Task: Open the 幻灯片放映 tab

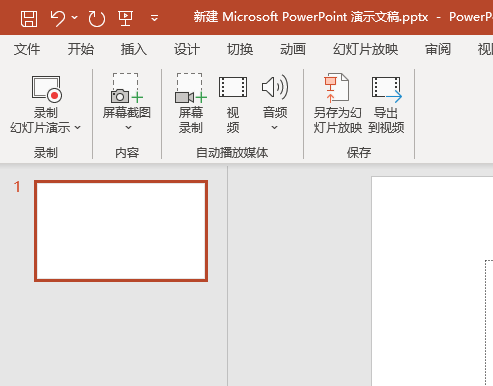Action: pos(365,49)
